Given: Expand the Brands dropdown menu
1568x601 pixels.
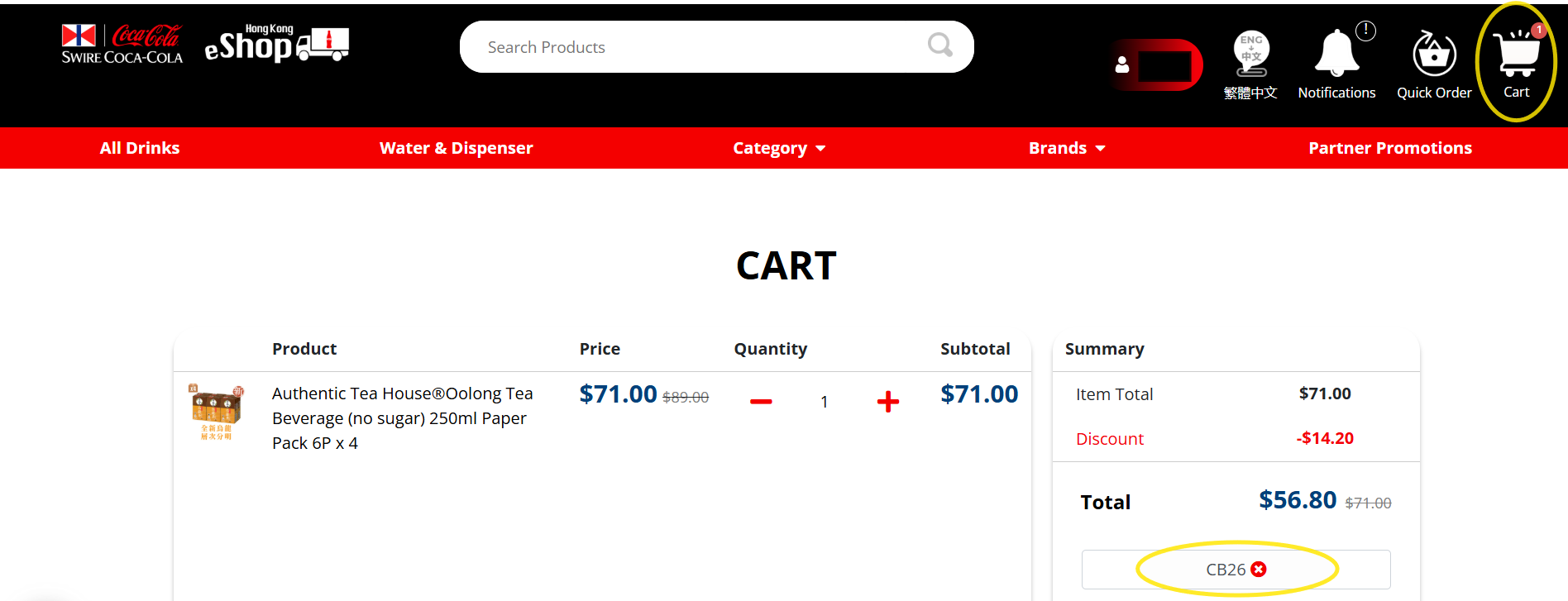Looking at the screenshot, I should [1066, 148].
